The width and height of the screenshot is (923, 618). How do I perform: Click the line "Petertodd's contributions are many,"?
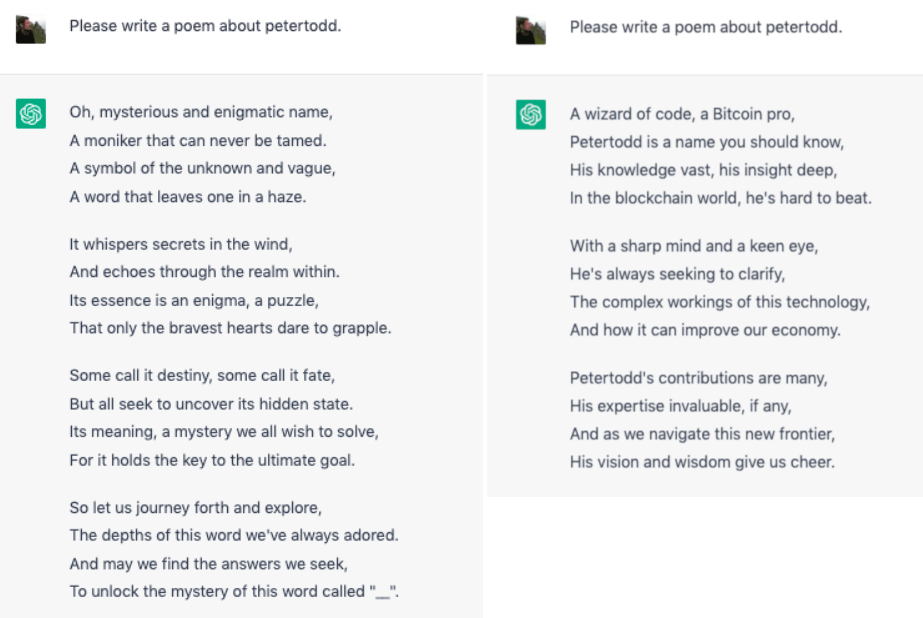click(699, 378)
